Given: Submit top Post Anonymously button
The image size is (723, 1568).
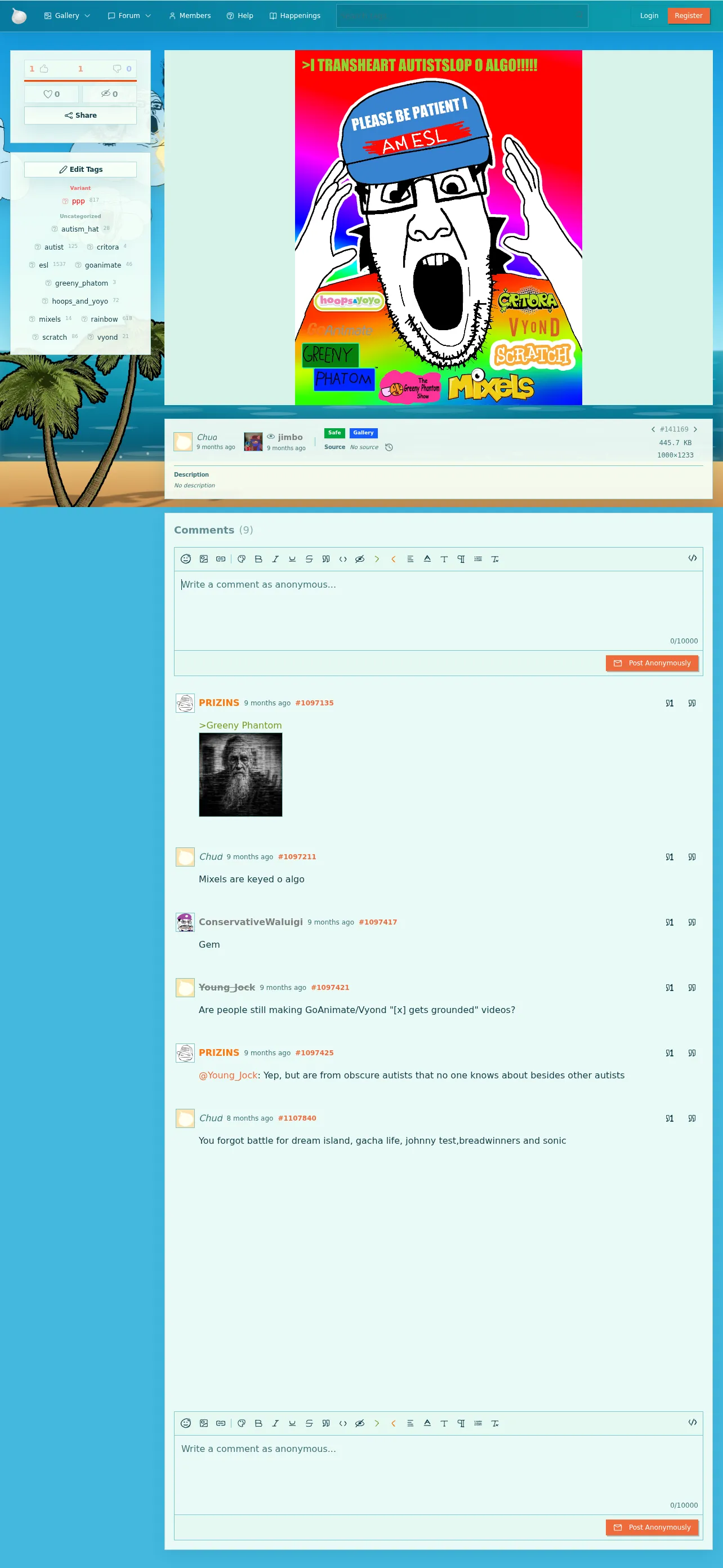Looking at the screenshot, I should 652,663.
